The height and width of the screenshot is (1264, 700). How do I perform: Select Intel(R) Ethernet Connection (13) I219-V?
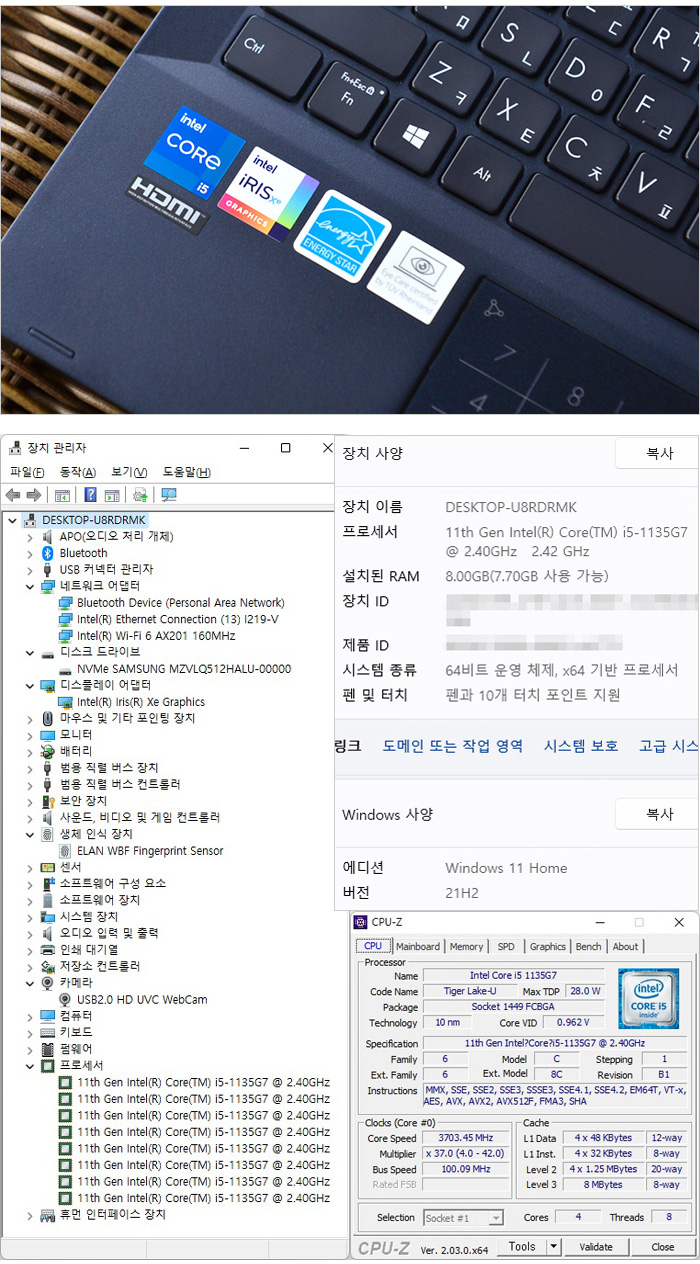pyautogui.click(x=178, y=619)
